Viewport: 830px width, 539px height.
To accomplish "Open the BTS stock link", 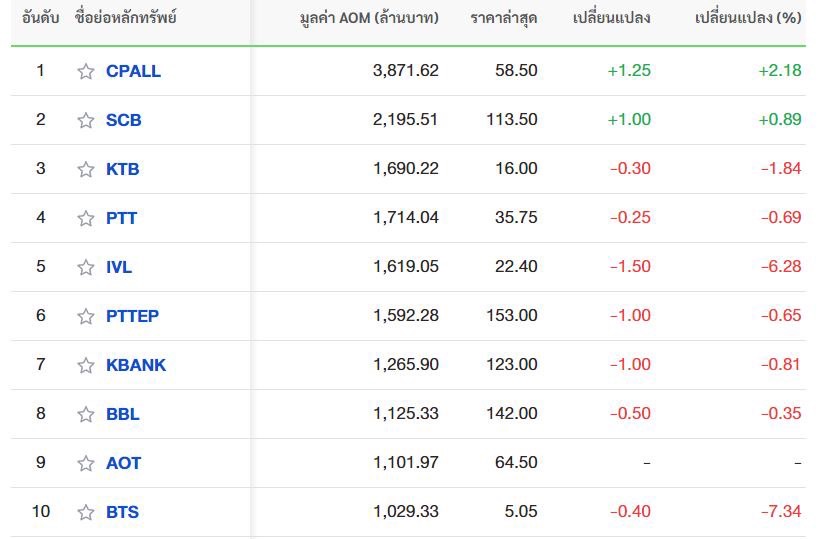I will (x=122, y=512).
